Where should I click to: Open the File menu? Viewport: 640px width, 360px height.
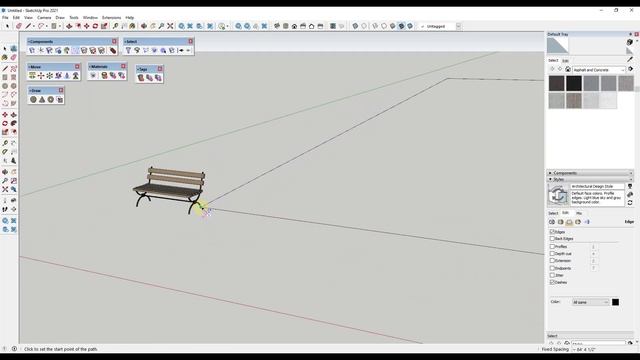pos(5,18)
